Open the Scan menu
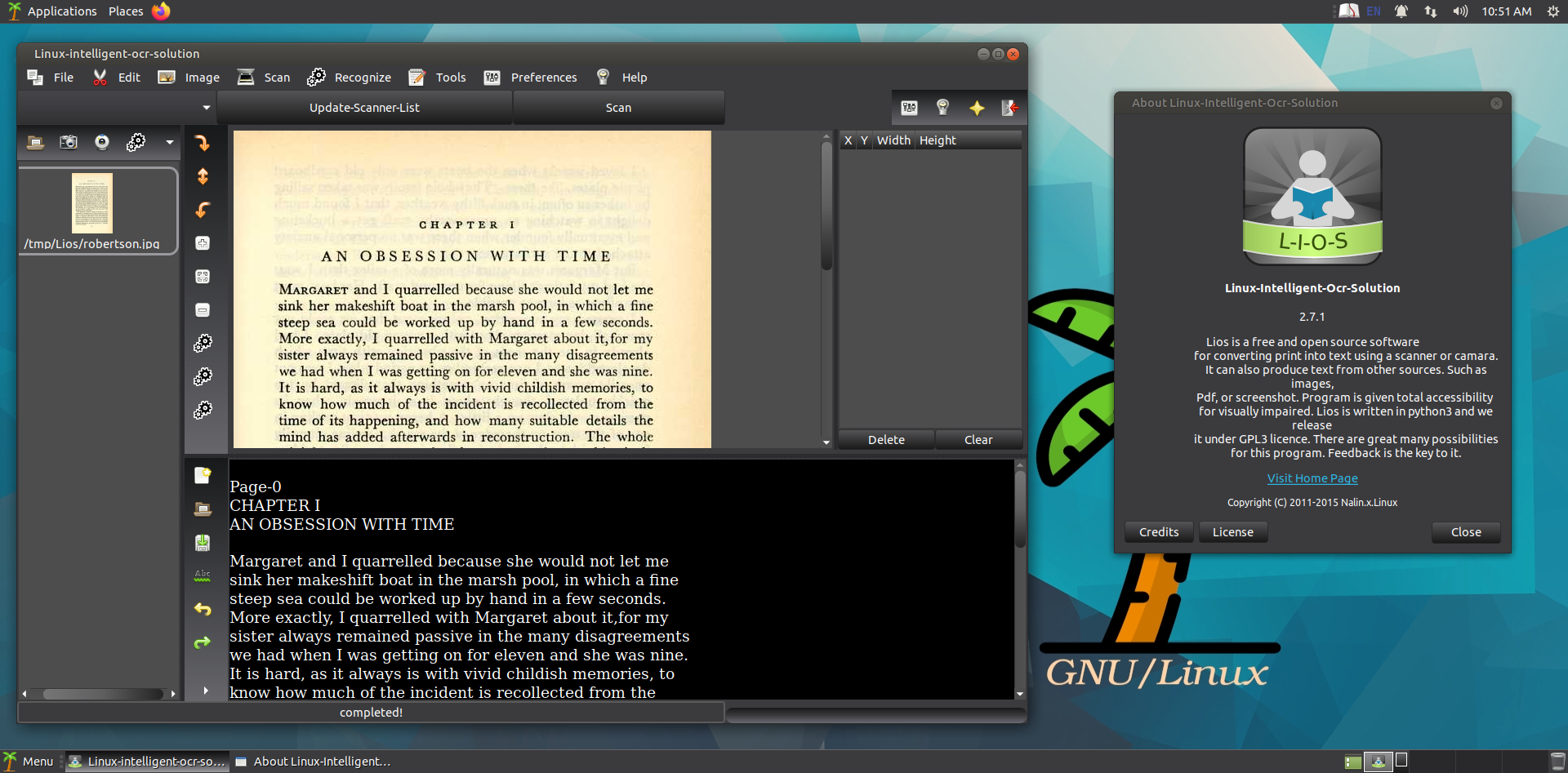 pos(263,78)
